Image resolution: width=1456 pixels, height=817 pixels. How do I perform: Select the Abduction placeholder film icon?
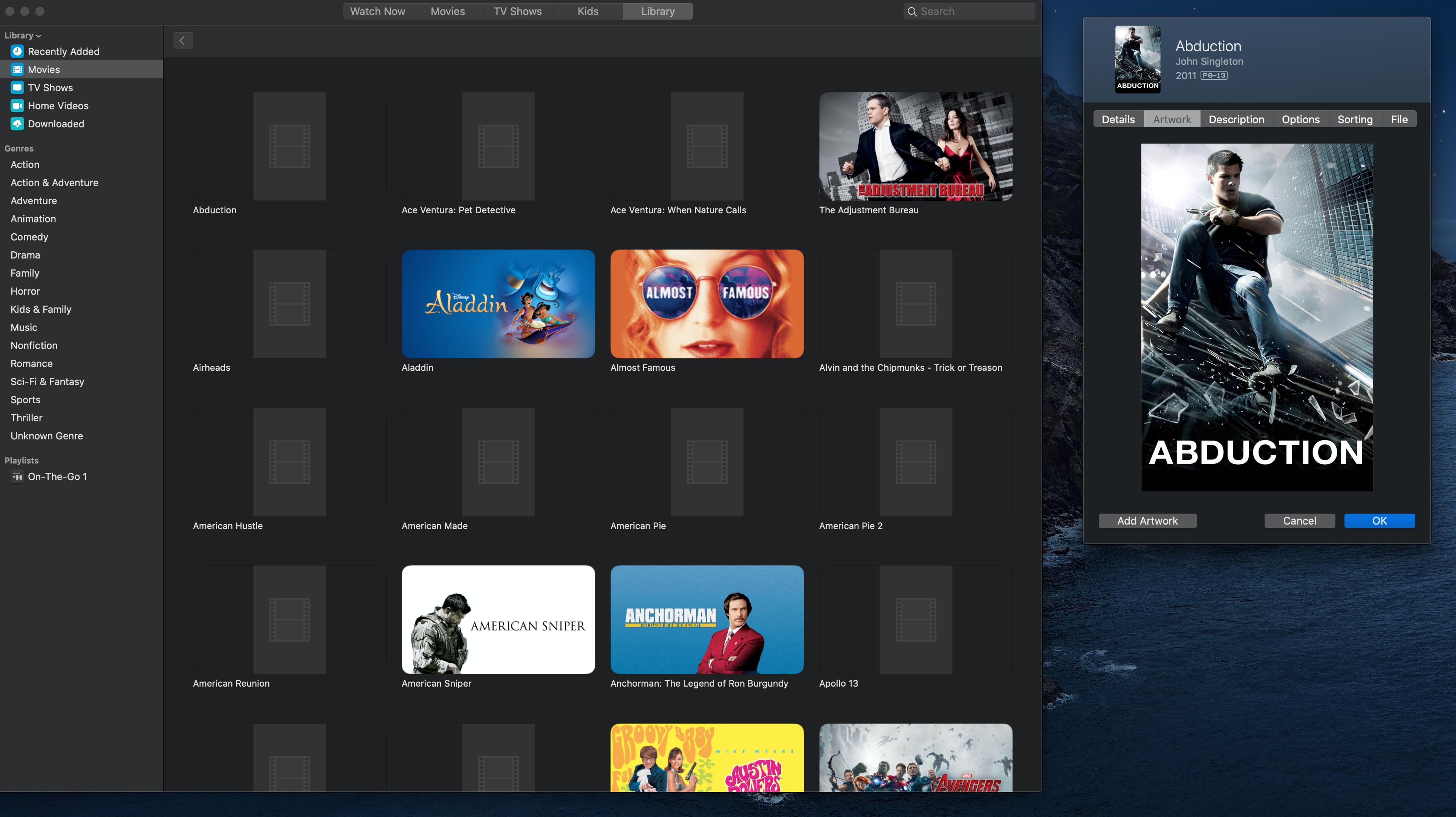point(289,147)
